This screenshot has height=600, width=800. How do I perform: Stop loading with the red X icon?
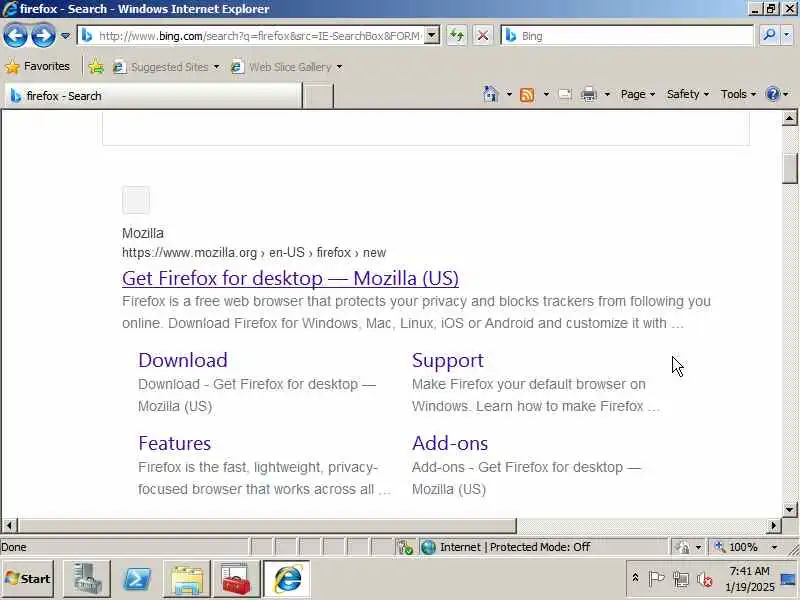click(482, 36)
